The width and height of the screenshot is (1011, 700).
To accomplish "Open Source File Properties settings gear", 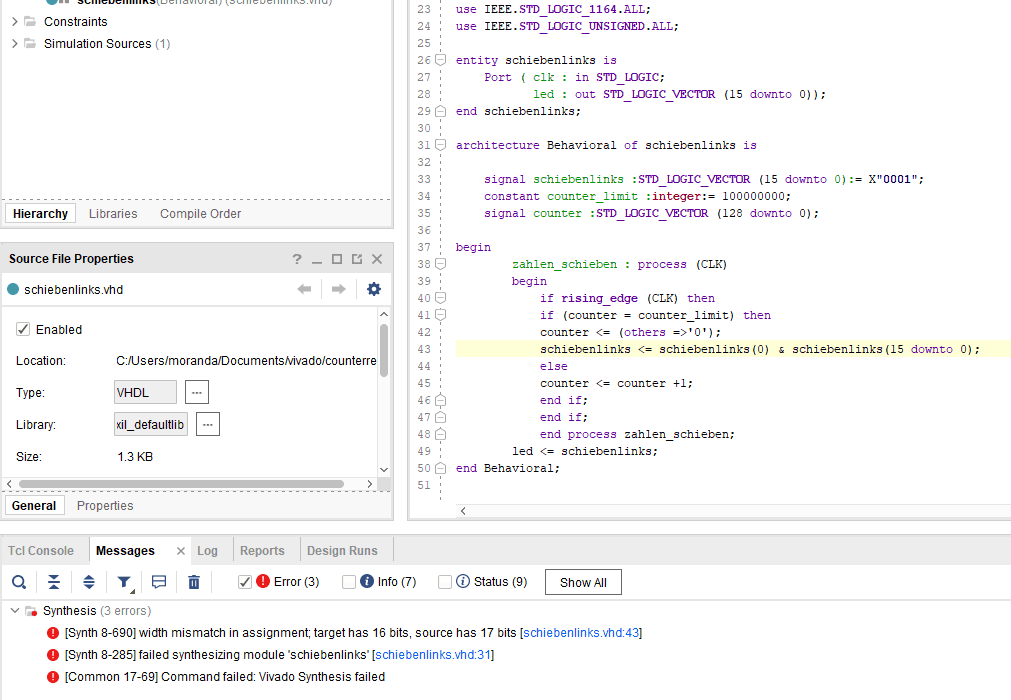I will 373,289.
